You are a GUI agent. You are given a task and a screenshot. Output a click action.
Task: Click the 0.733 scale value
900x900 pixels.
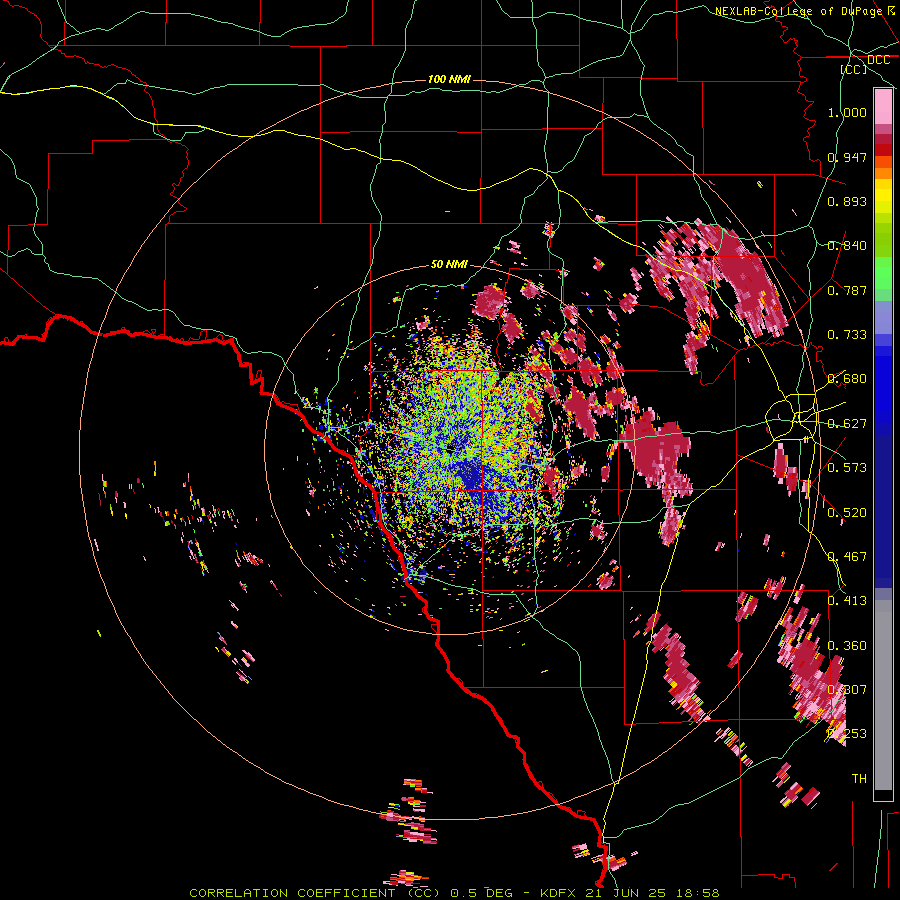[847, 335]
